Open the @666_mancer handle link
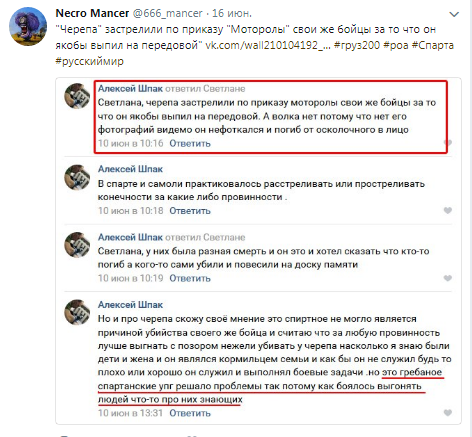The image size is (472, 437). tap(168, 13)
